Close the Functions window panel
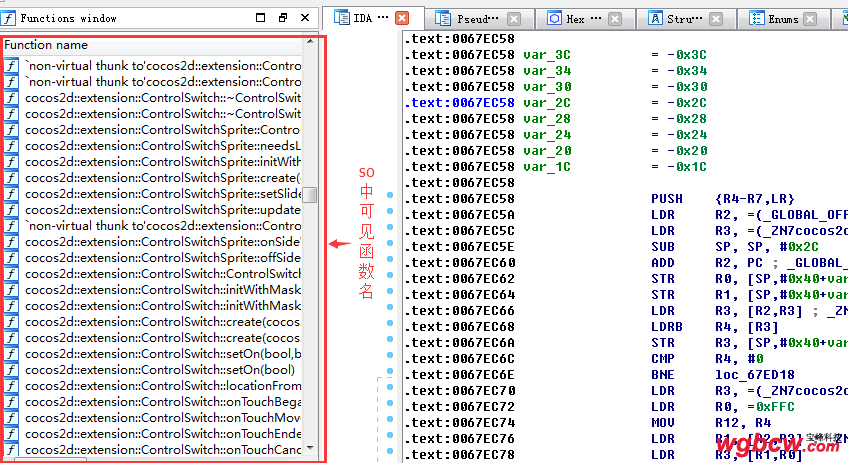 pyautogui.click(x=305, y=18)
